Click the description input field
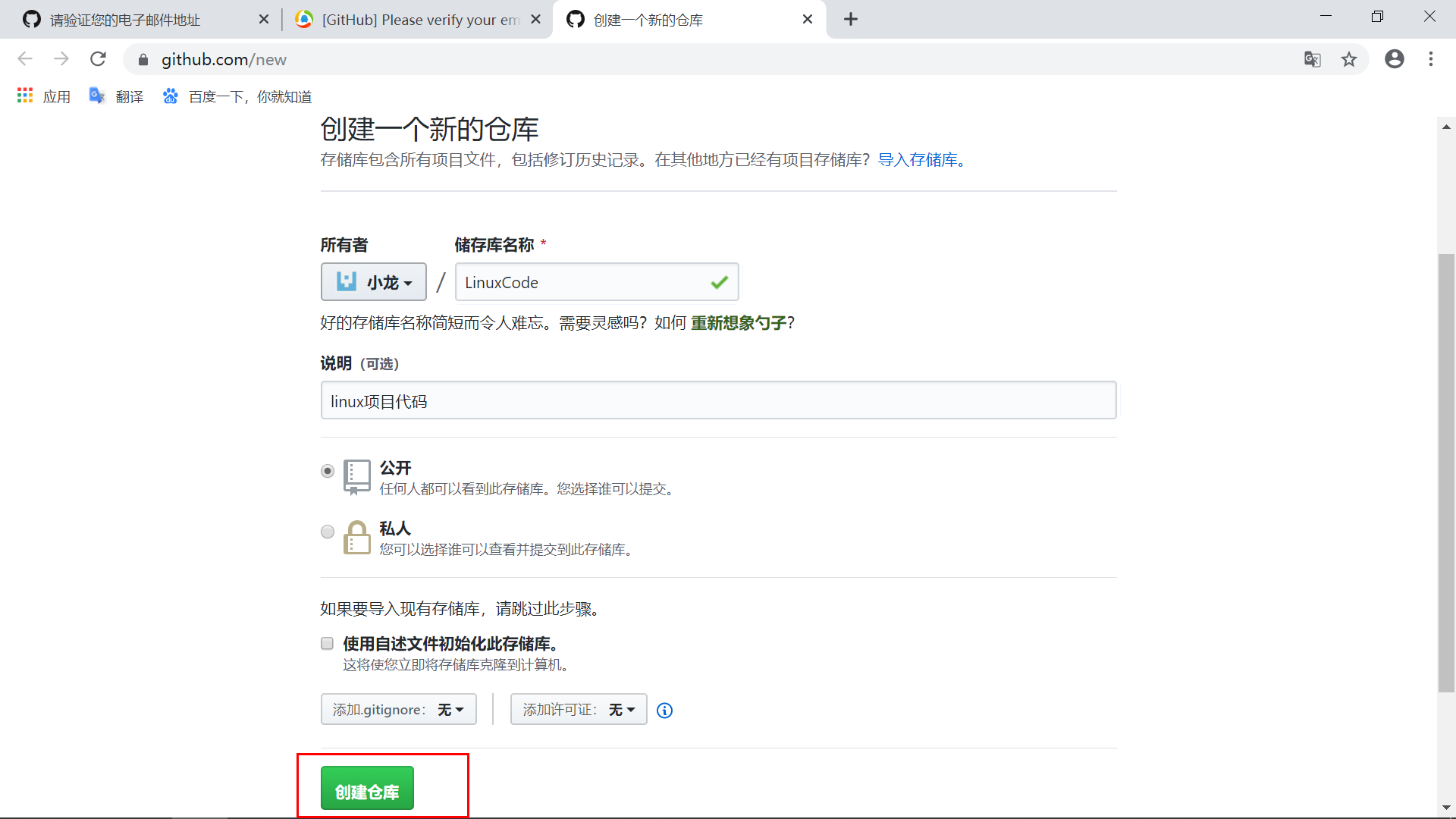Image resolution: width=1456 pixels, height=819 pixels. [718, 400]
